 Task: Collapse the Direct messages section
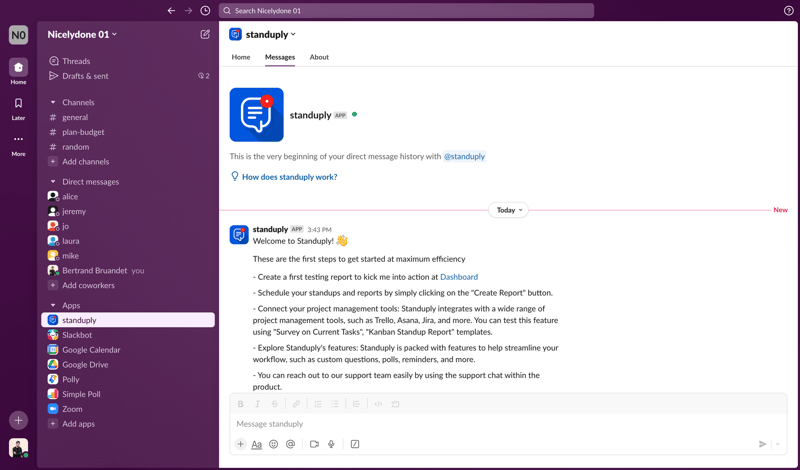pos(53,182)
